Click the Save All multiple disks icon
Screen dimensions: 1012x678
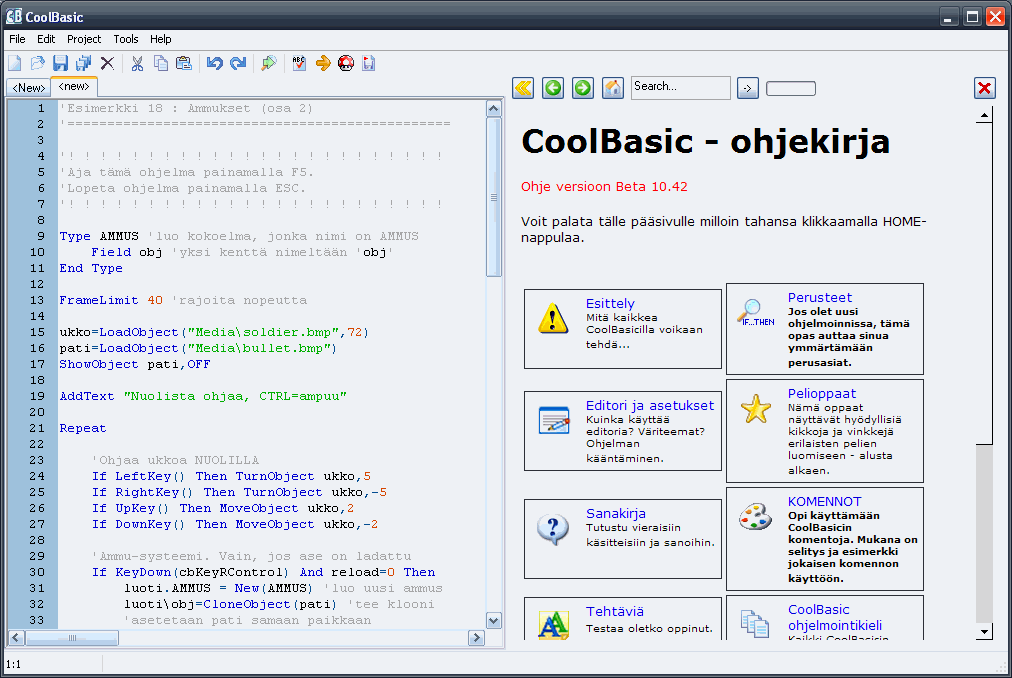(84, 63)
